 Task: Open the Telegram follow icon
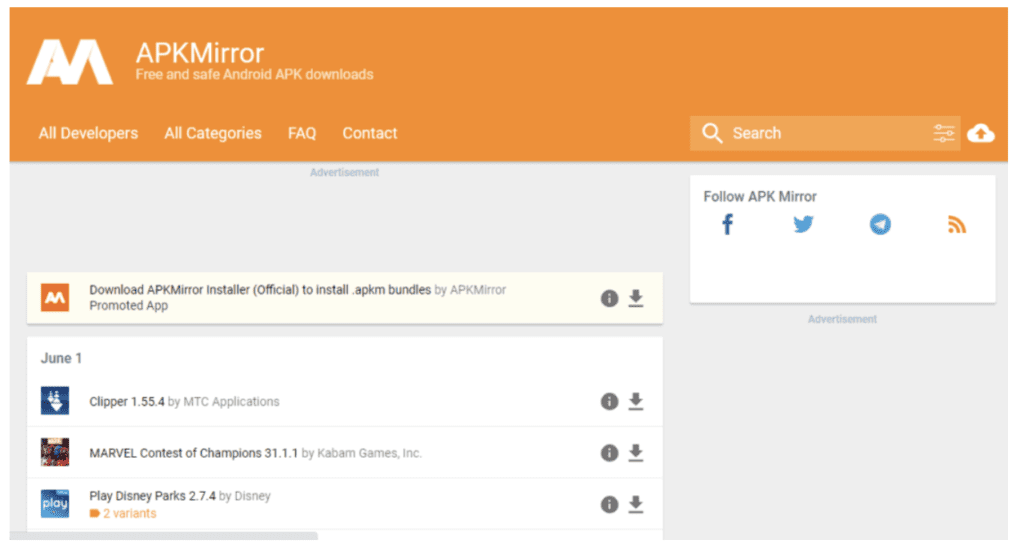(880, 225)
